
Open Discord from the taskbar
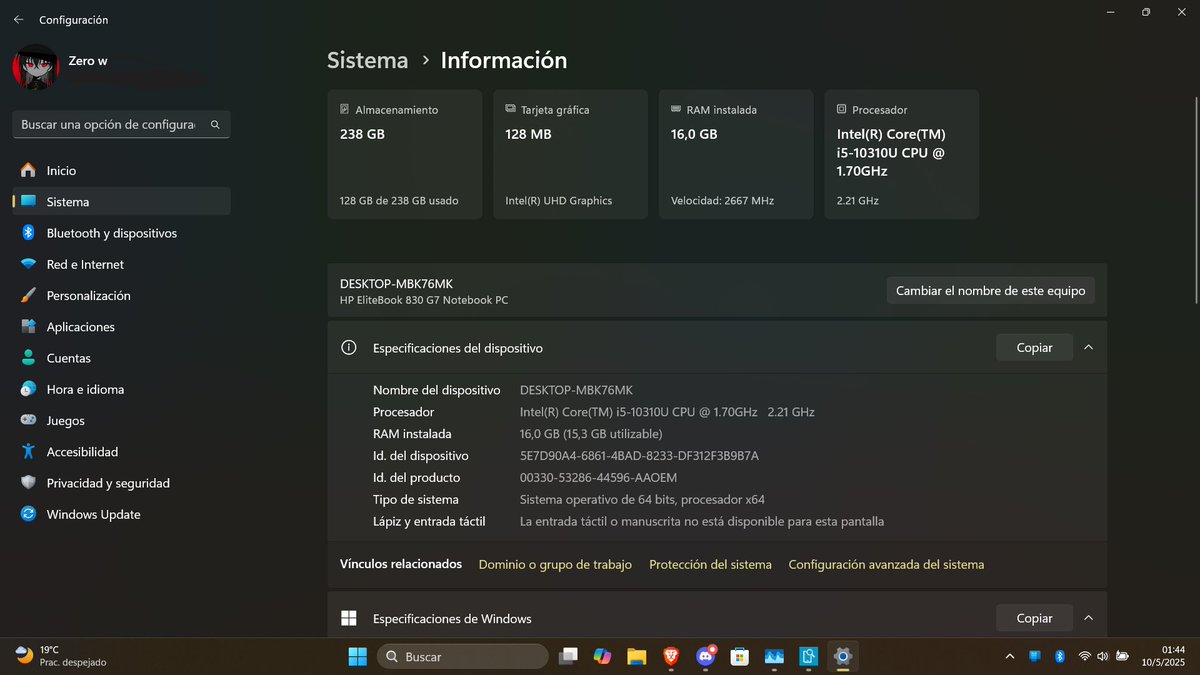pos(706,657)
